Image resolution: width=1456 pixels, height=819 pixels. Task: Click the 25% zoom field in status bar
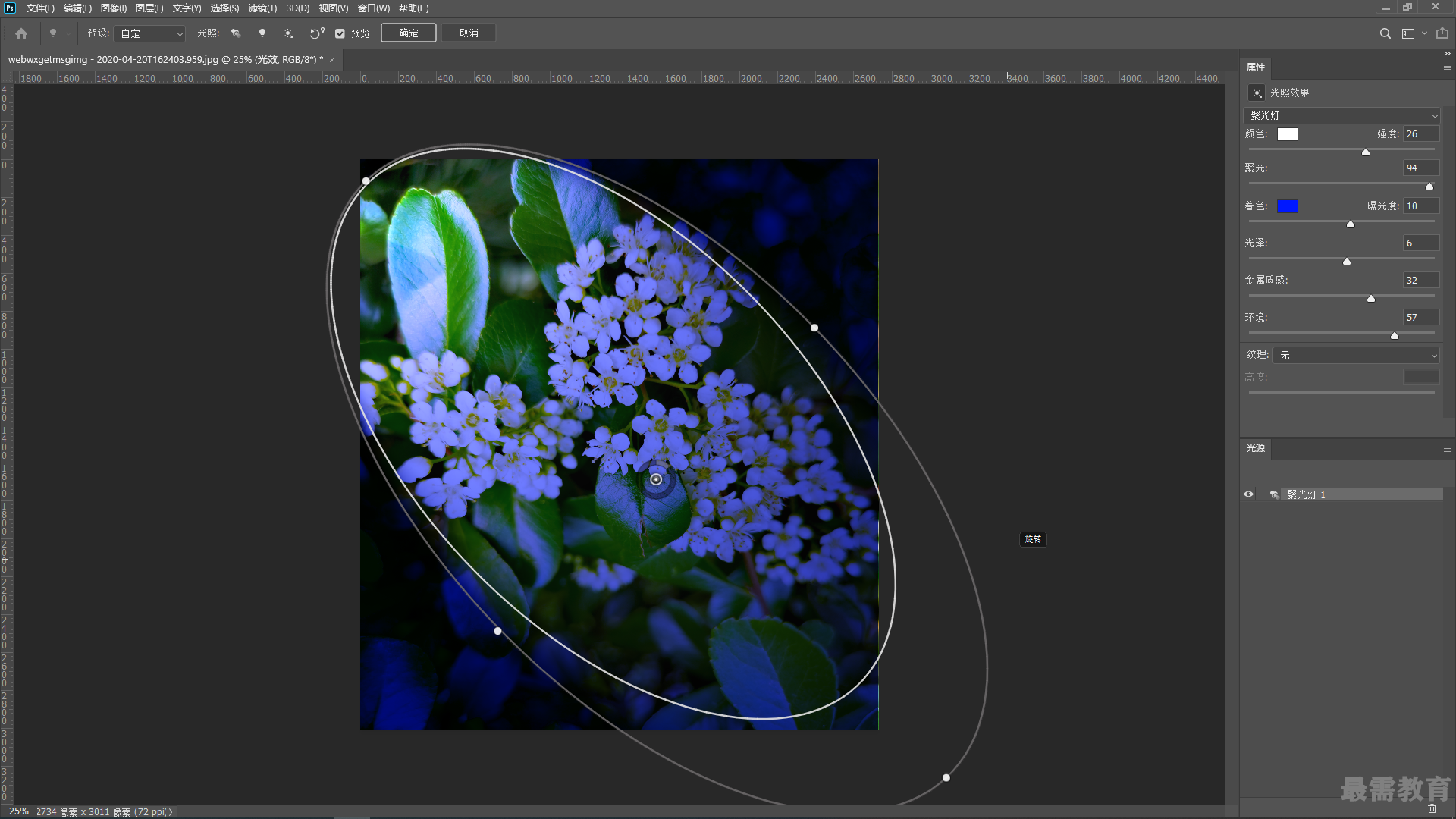(x=19, y=811)
